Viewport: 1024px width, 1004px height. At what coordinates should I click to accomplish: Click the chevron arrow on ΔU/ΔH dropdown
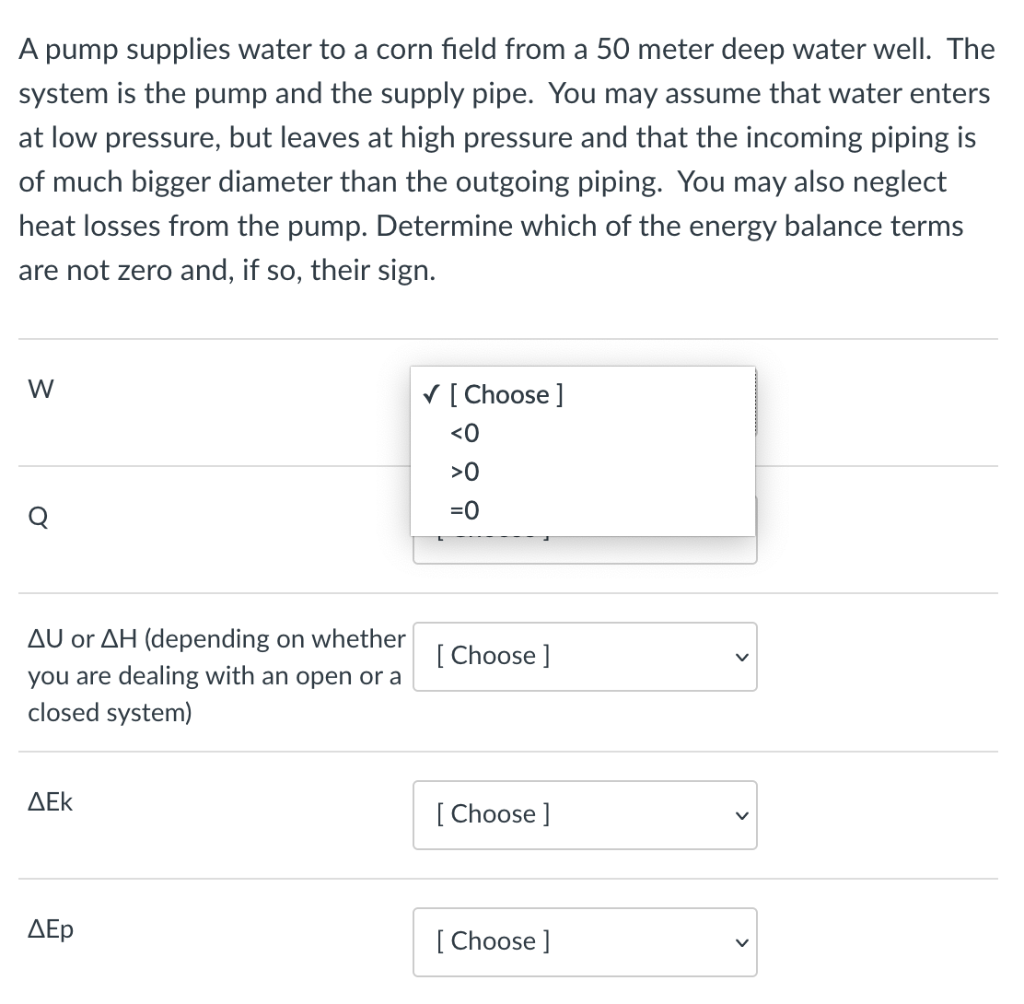point(738,657)
